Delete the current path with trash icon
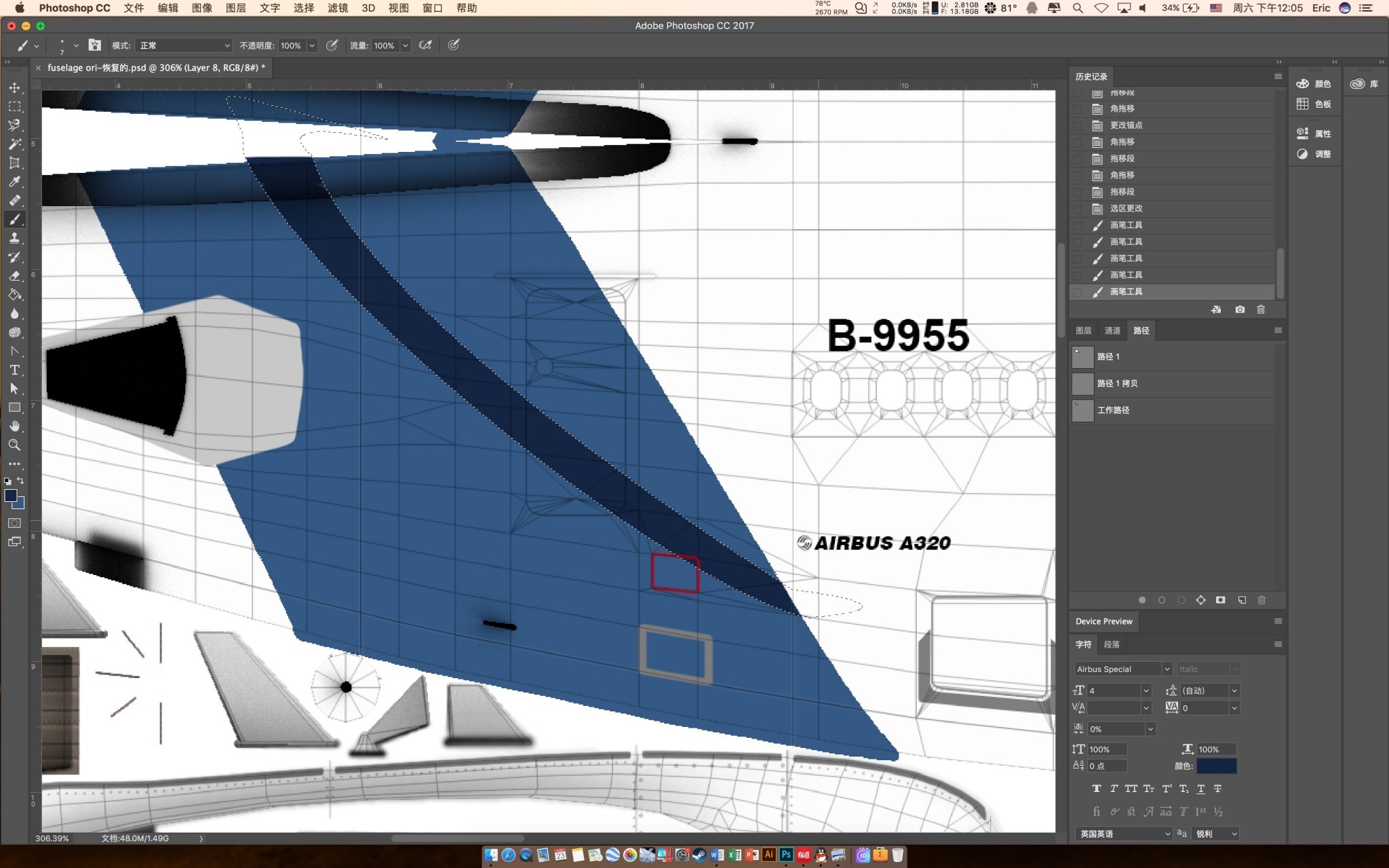Viewport: 1389px width, 868px height. (1261, 600)
